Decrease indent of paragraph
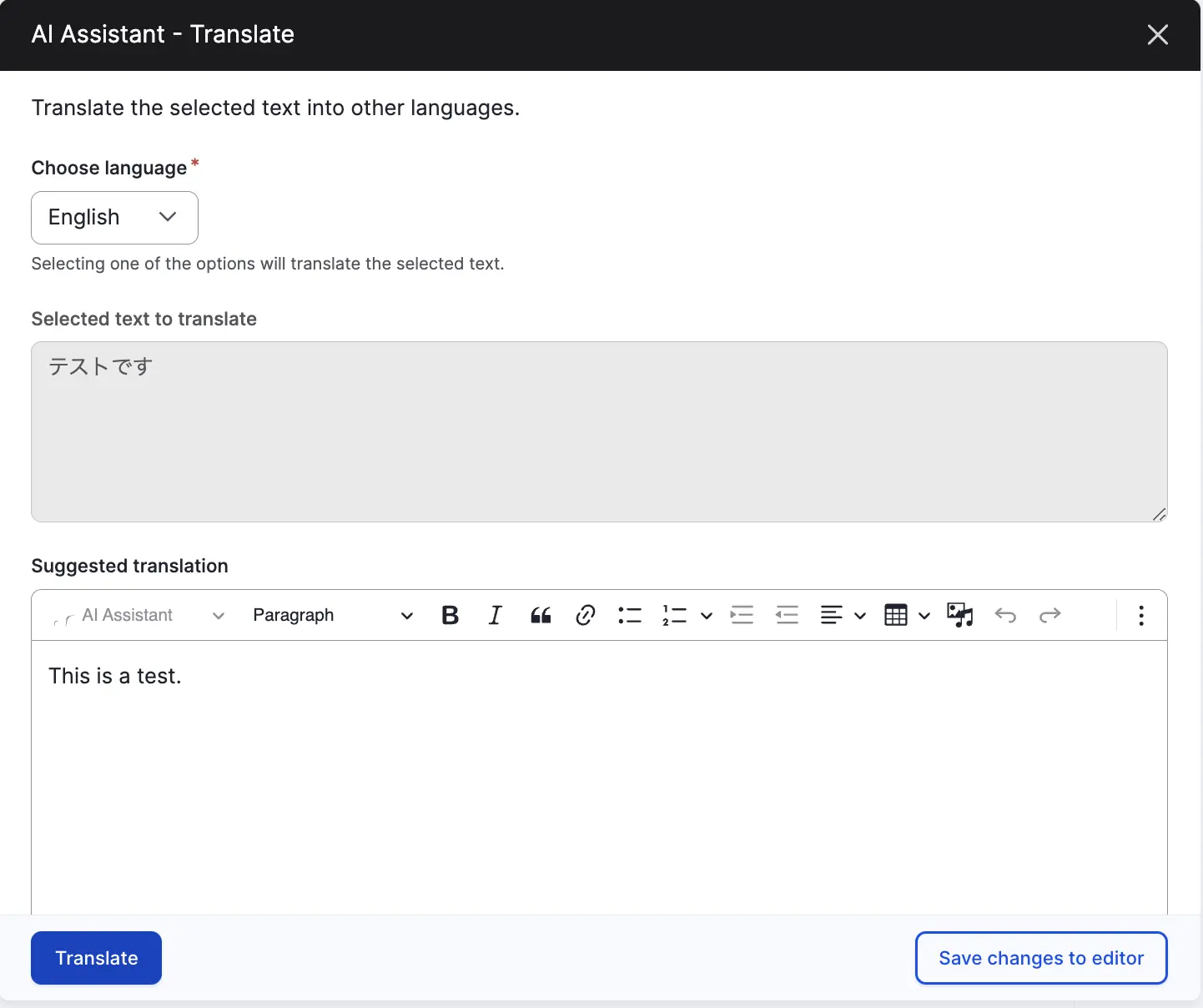 tap(787, 616)
